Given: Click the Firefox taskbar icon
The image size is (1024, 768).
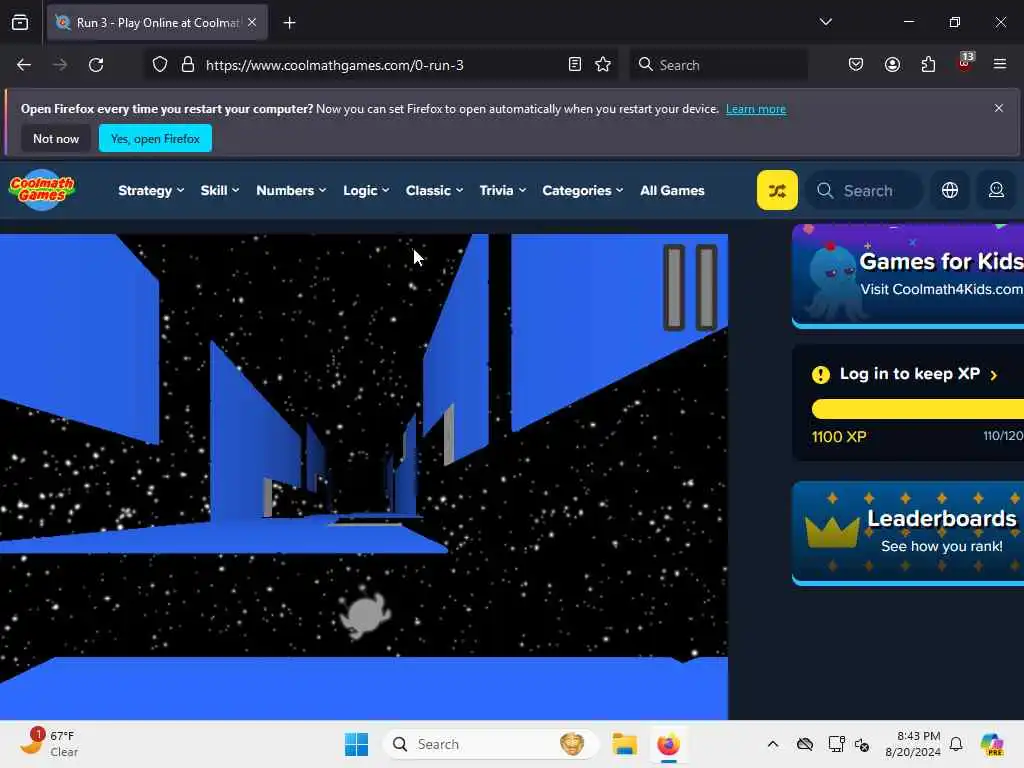Looking at the screenshot, I should point(669,744).
